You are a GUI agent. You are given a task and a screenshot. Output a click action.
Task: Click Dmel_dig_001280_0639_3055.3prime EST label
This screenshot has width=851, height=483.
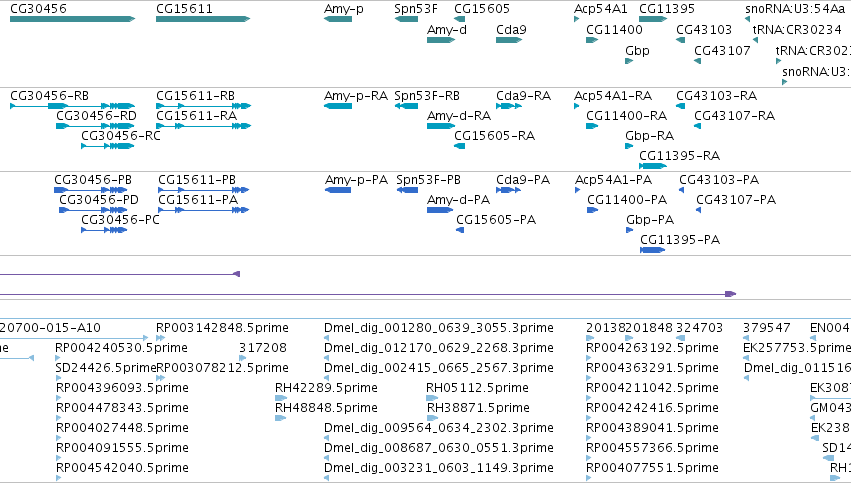(439, 328)
